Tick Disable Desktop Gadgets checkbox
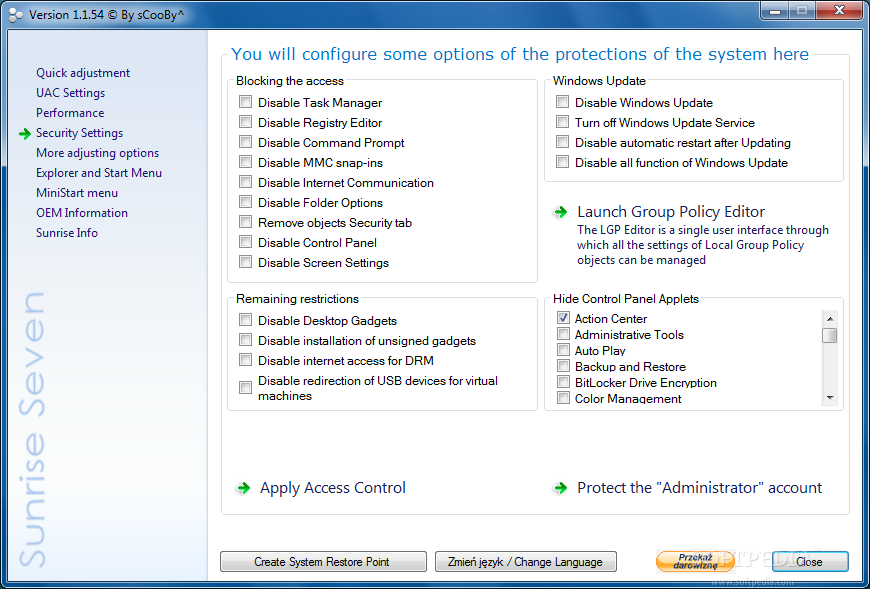Screen dimensions: 870x589 click(245, 320)
